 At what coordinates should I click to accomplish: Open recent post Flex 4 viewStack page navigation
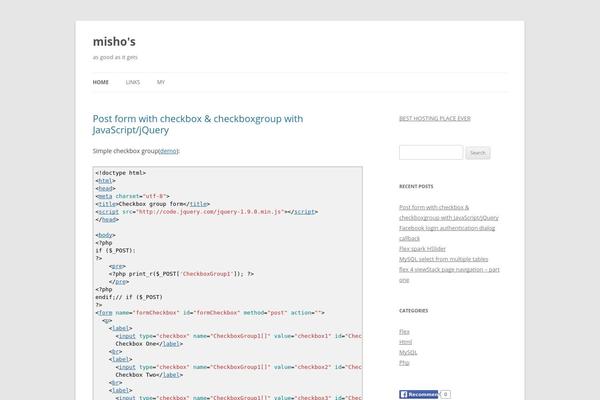pos(449,274)
